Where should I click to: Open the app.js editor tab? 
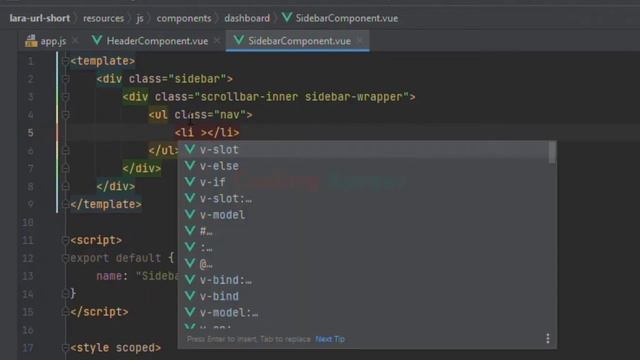pos(45,41)
